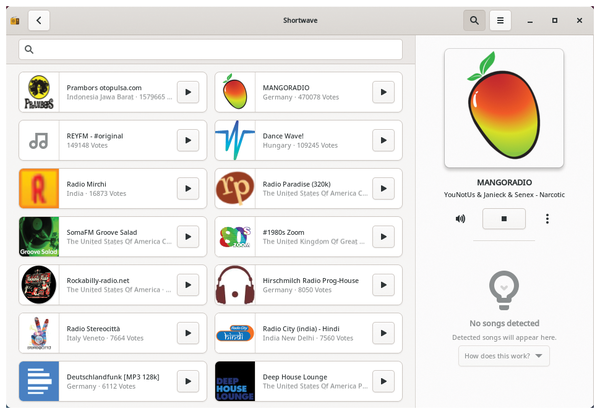
Task: Click 'Italy Veneto · 7664 Votes' text
Action: point(105,338)
